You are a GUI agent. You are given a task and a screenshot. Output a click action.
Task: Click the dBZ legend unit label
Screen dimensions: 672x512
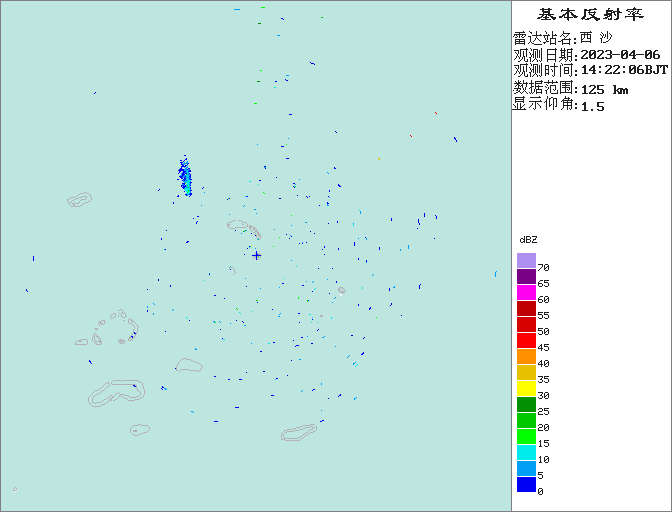click(x=528, y=240)
